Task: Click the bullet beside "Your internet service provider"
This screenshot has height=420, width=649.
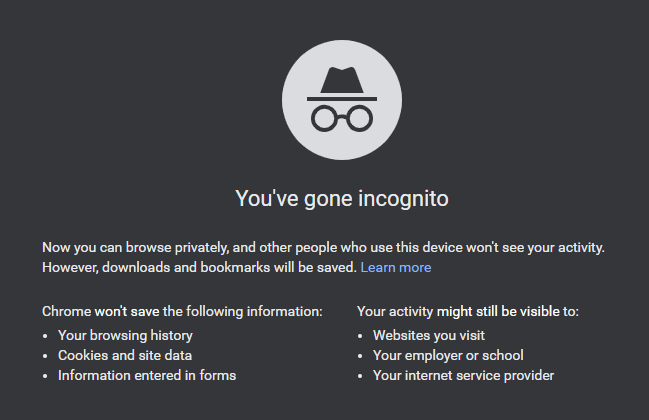Action: 361,376
